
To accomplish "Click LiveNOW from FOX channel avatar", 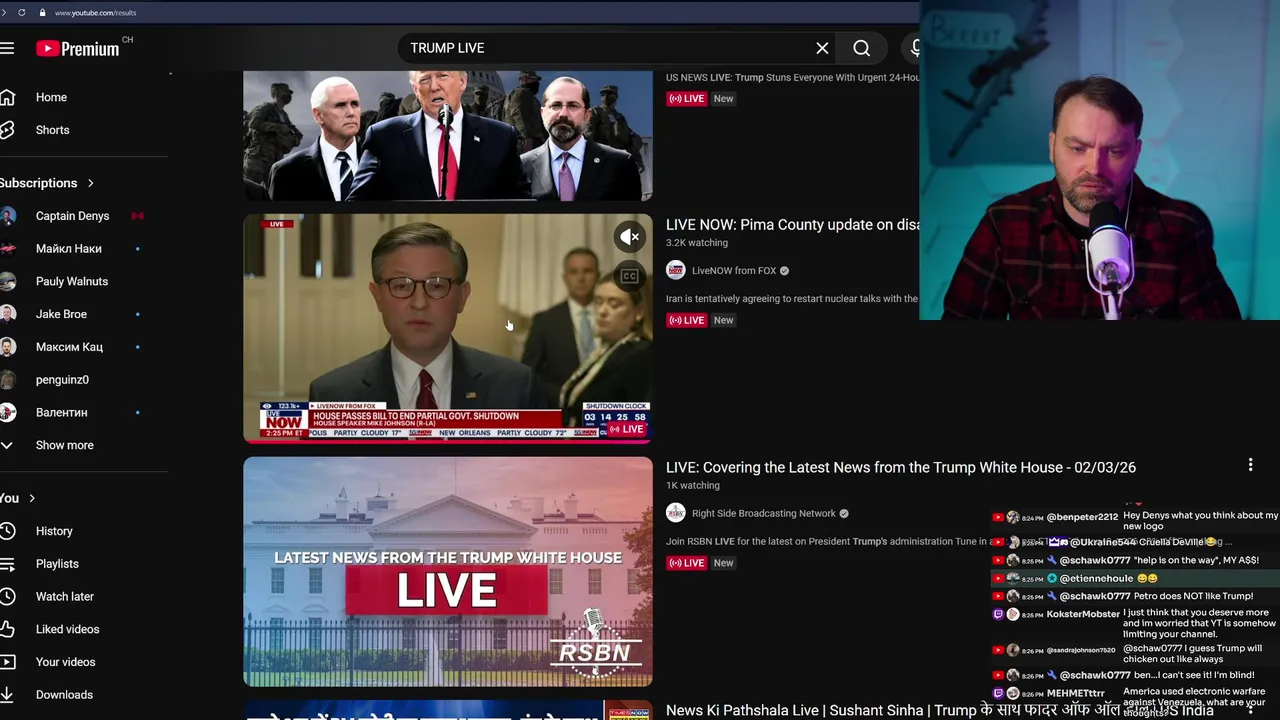I will 676,270.
